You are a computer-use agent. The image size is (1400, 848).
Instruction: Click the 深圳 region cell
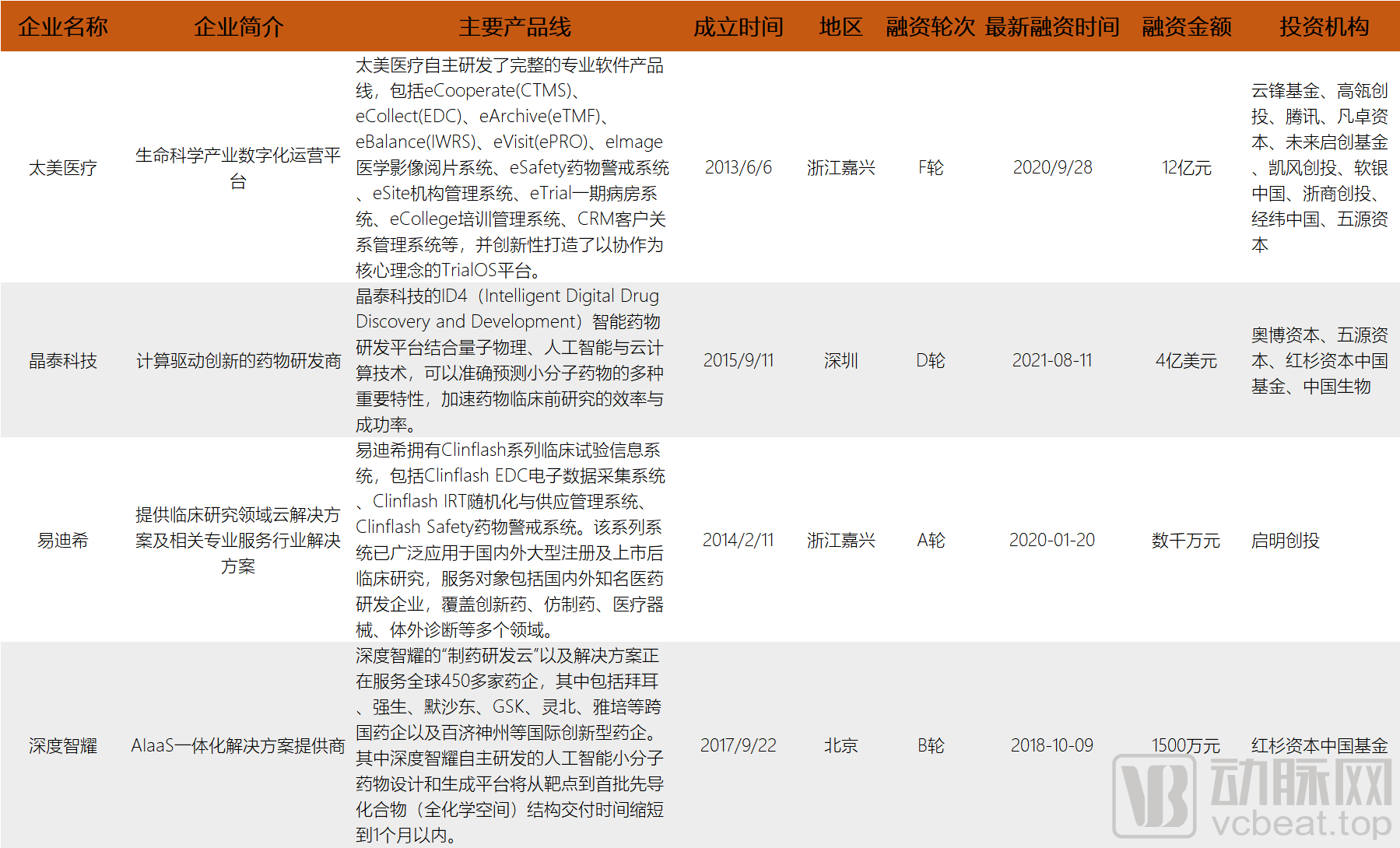[x=840, y=361]
